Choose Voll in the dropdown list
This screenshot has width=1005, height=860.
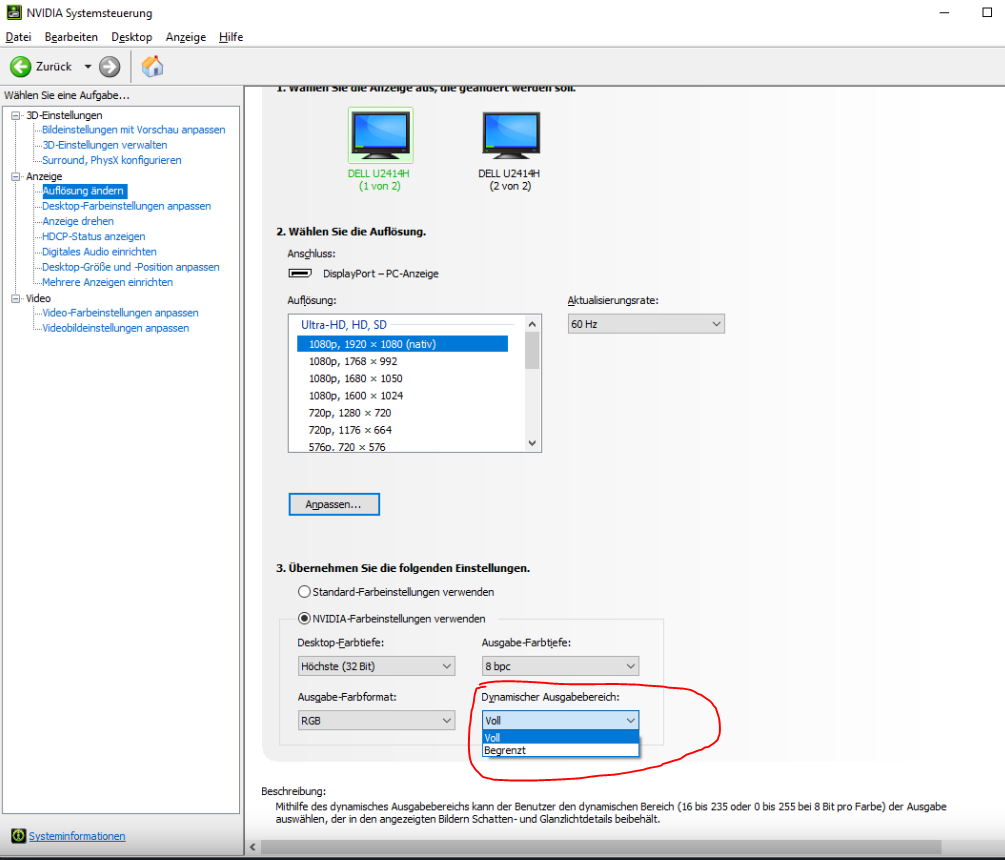(561, 738)
